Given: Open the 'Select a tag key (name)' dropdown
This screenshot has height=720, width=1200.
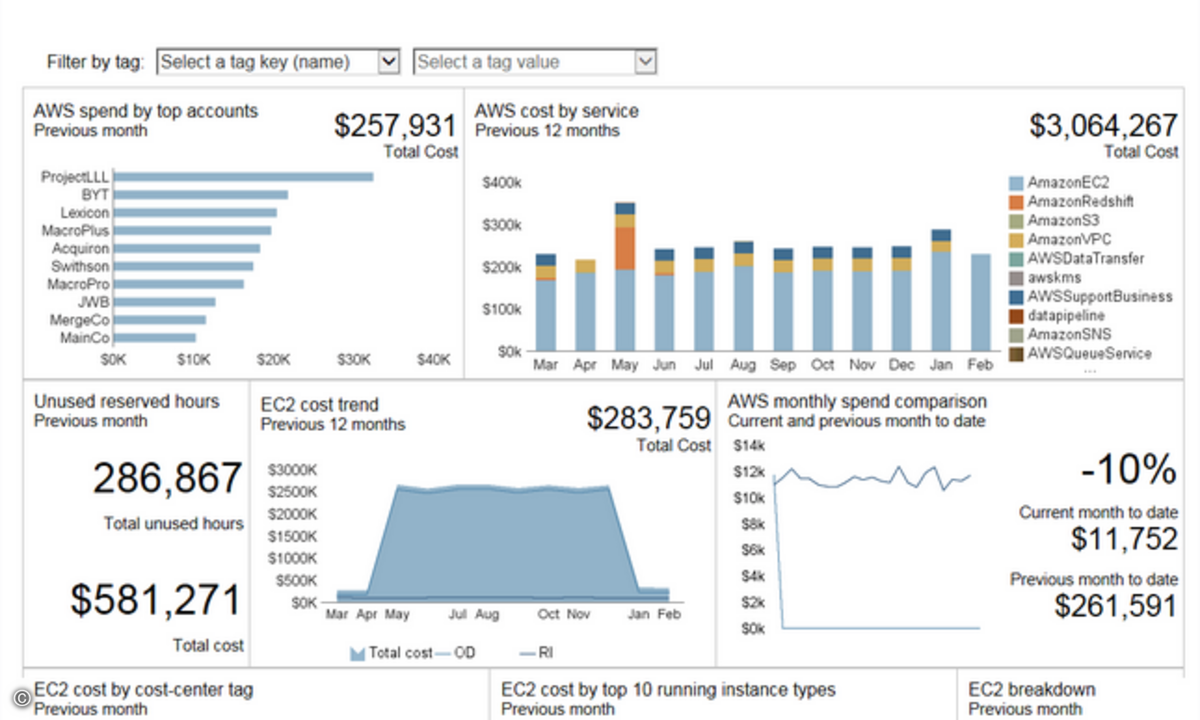Looking at the screenshot, I should click(279, 62).
